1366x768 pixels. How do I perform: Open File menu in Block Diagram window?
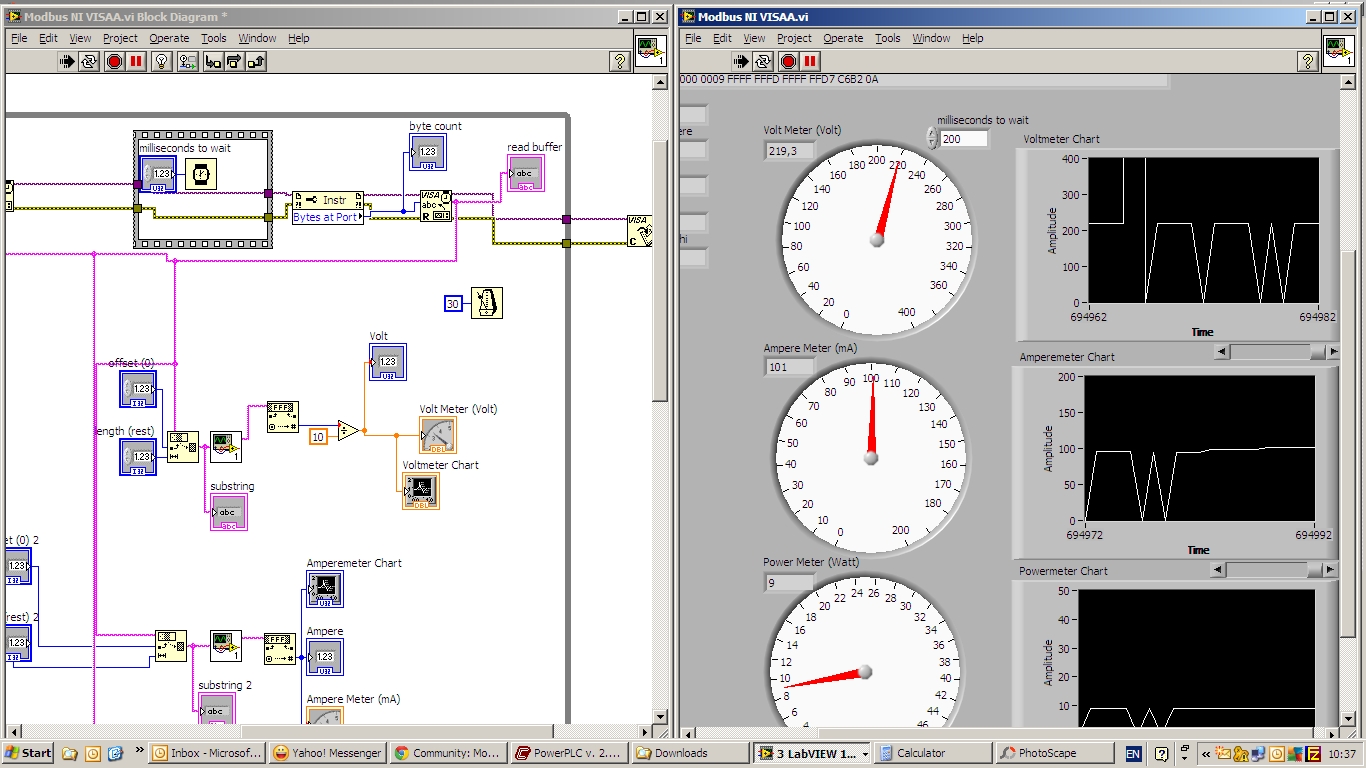point(18,38)
